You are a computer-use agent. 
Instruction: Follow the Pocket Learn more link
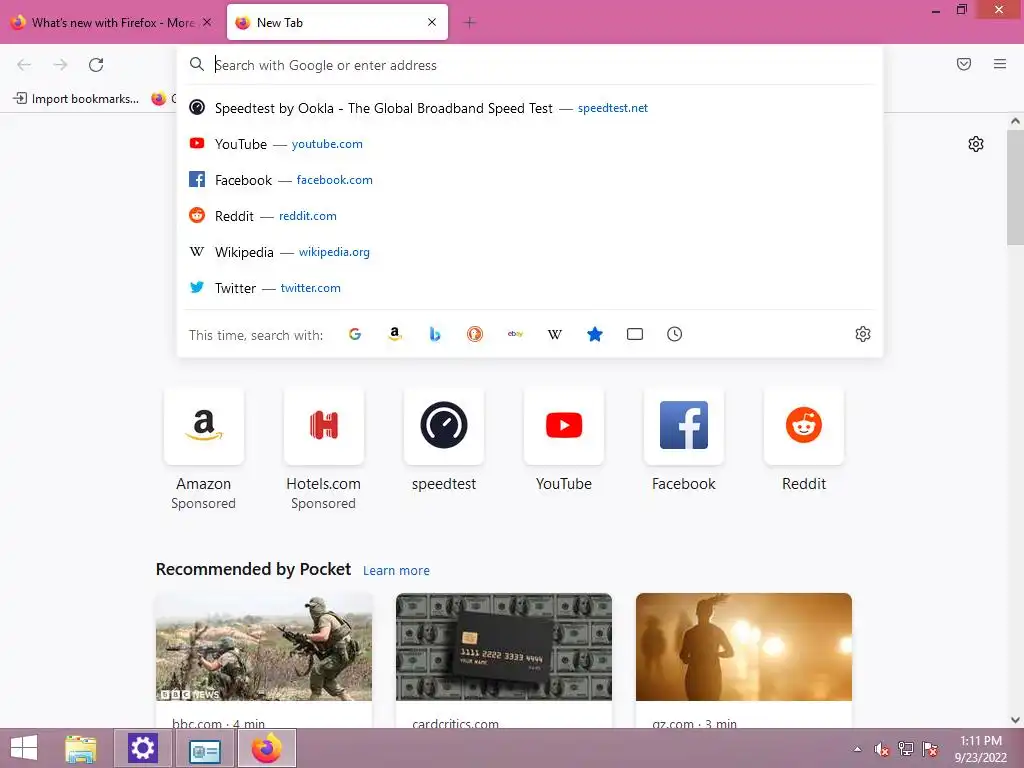[396, 571]
